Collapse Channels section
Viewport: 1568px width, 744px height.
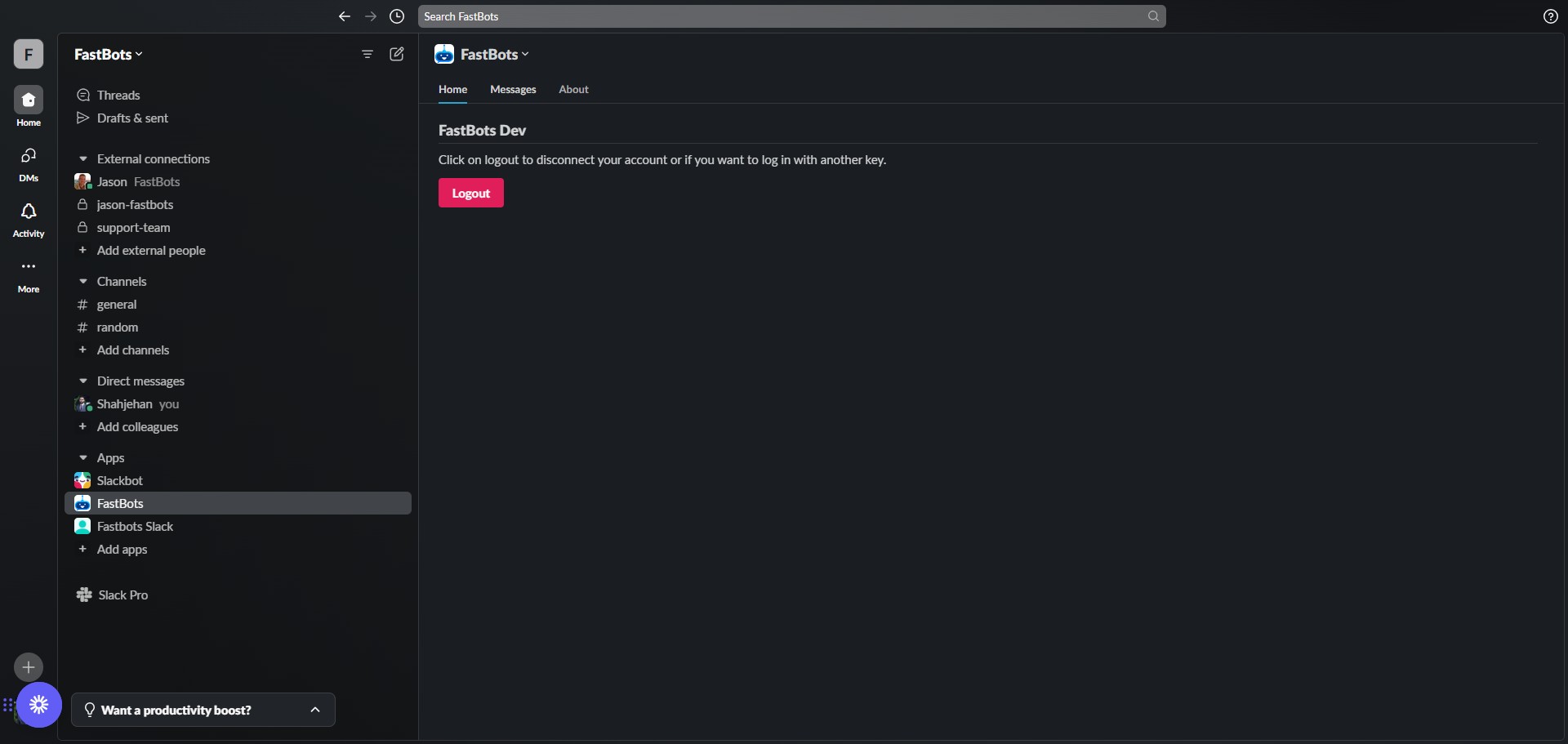click(x=82, y=281)
